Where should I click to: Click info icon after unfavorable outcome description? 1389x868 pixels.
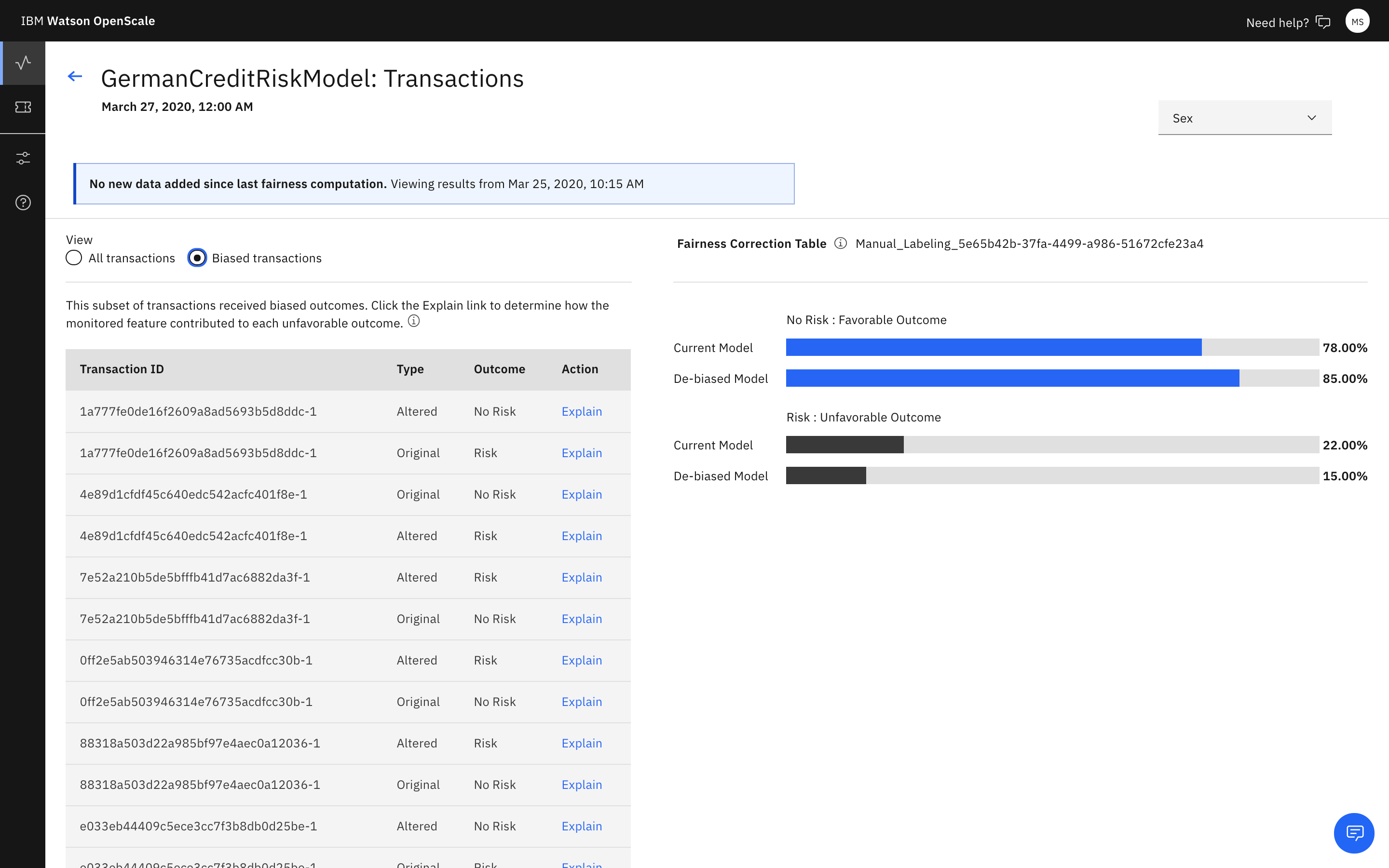[x=414, y=321]
